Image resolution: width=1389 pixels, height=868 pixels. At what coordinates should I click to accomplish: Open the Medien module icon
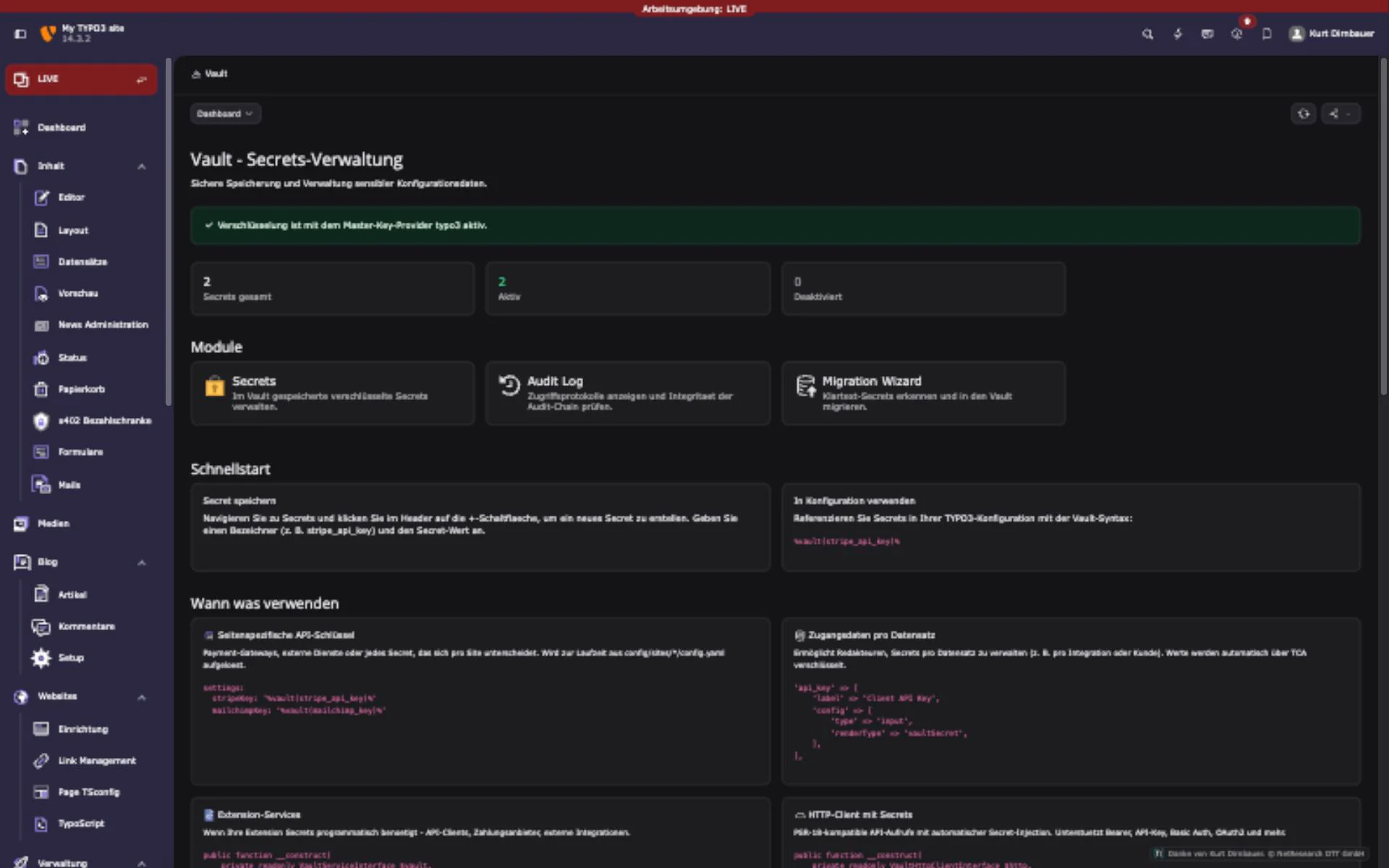[x=21, y=524]
